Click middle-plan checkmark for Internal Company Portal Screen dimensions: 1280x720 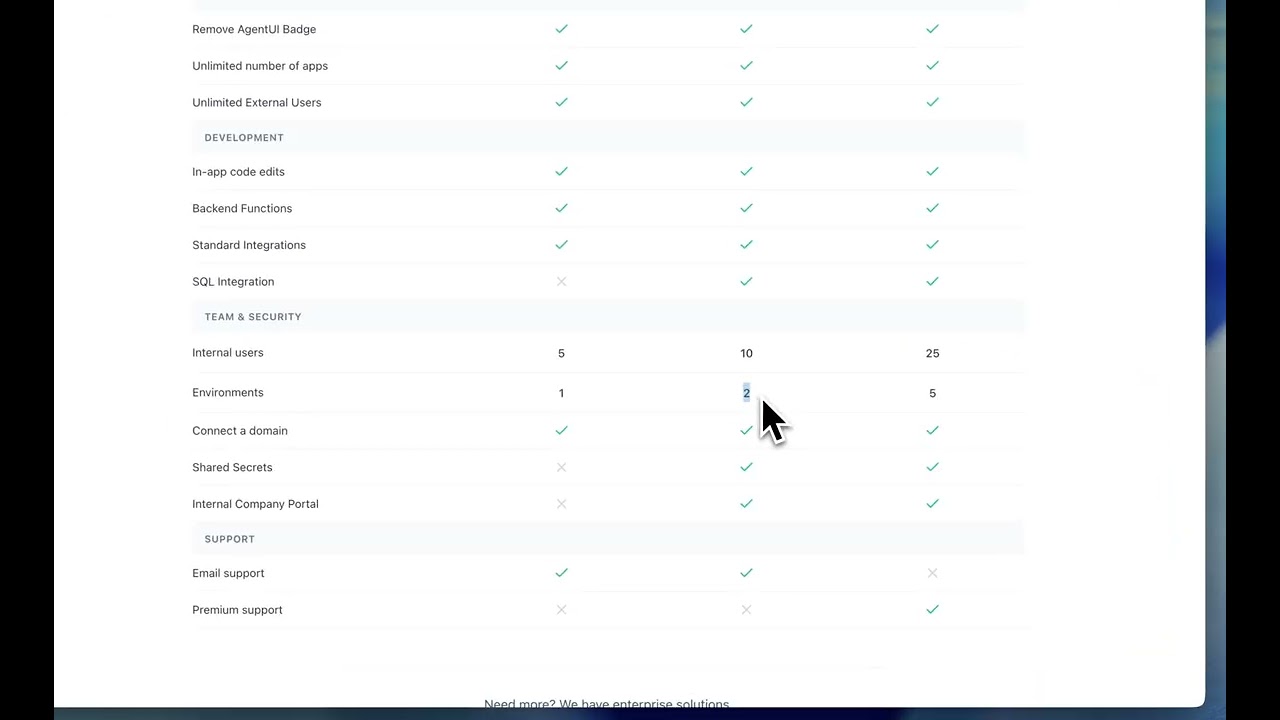pyautogui.click(x=746, y=504)
